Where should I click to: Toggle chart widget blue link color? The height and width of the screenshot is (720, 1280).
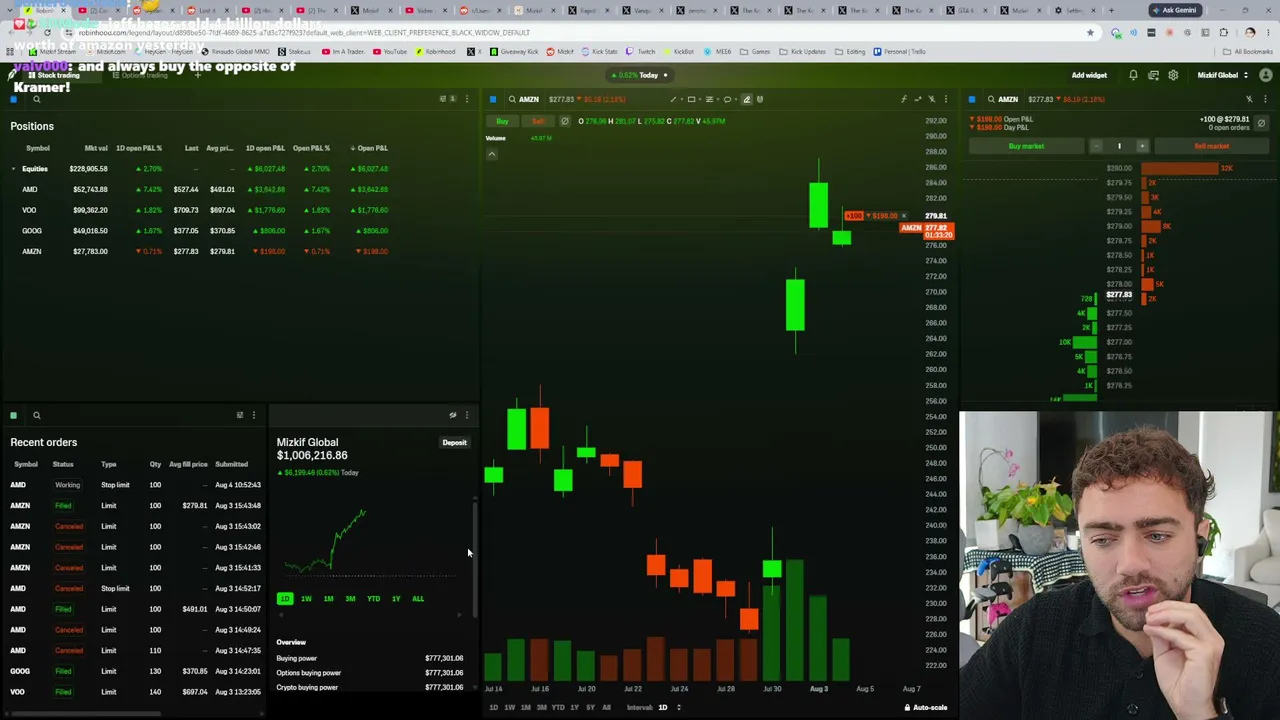pos(492,99)
